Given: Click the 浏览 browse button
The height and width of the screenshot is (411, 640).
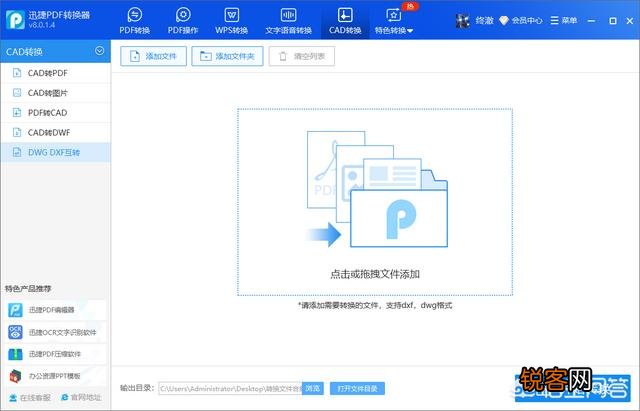Looking at the screenshot, I should point(313,389).
